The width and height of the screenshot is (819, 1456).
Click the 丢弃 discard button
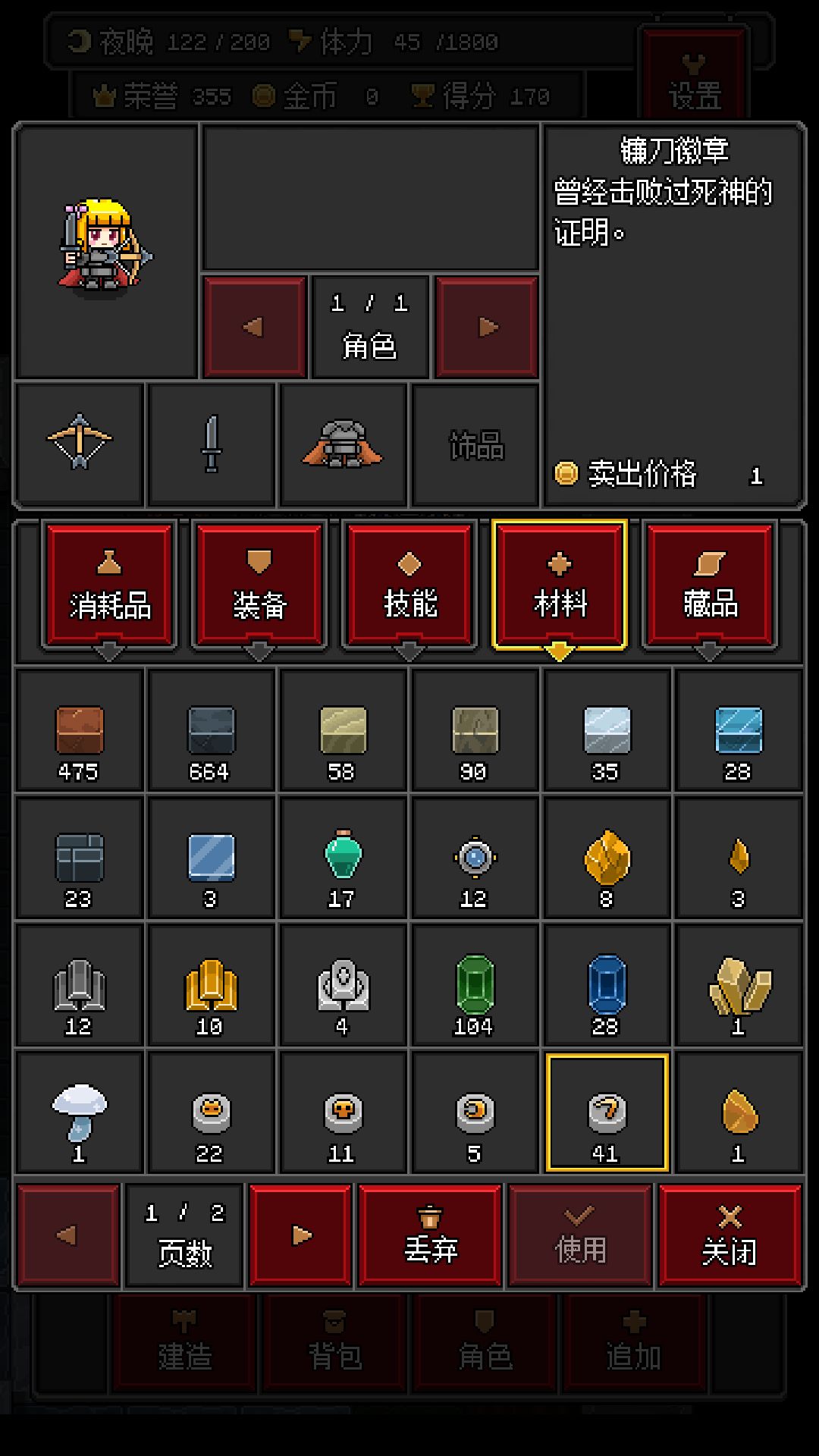(x=430, y=1235)
